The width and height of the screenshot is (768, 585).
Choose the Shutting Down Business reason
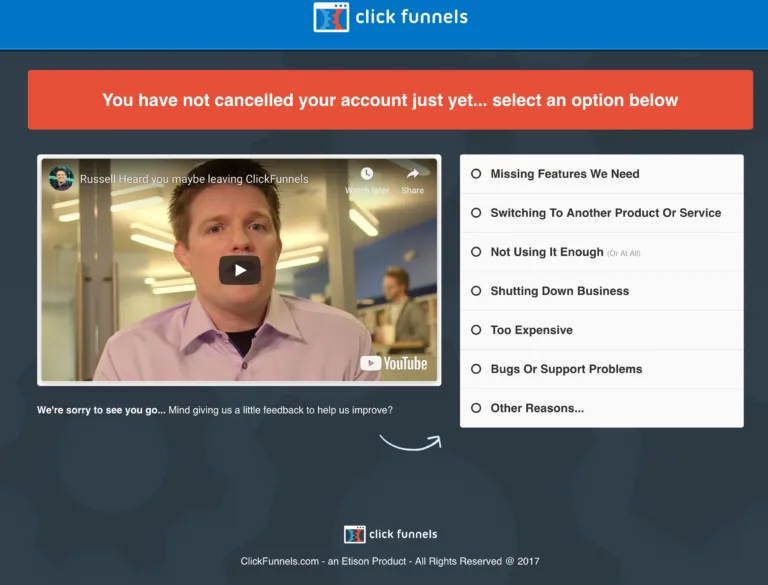point(601,291)
